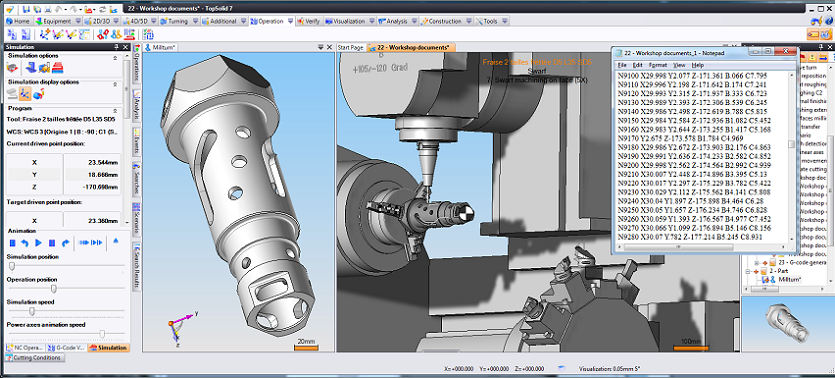Jump to end of animation

click(96, 243)
